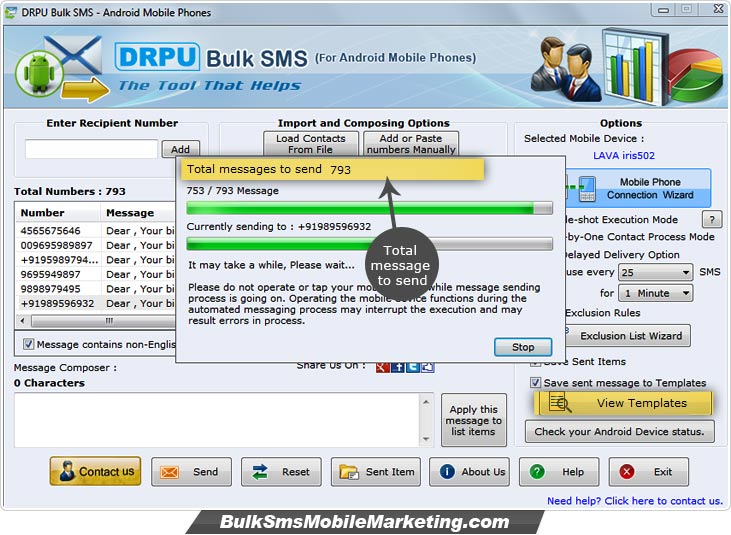731x535 pixels.
Task: Click the green question mark Help icon
Action: 537,472
